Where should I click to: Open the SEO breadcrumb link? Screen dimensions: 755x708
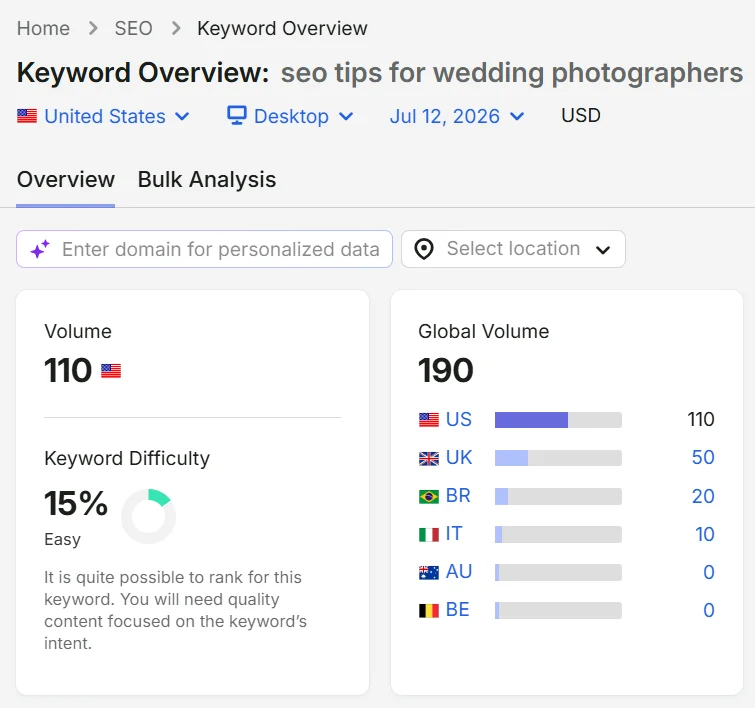(133, 28)
